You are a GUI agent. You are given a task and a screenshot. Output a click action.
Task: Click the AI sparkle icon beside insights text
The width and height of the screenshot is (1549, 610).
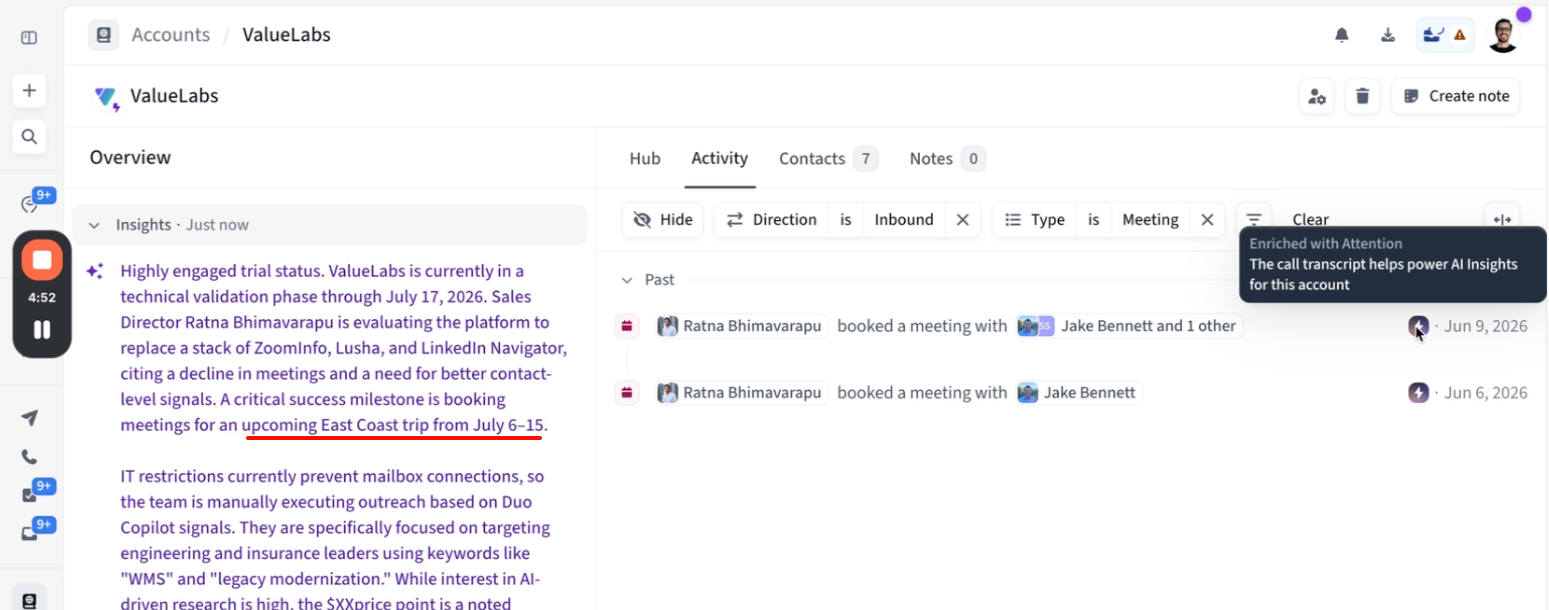[x=95, y=271]
